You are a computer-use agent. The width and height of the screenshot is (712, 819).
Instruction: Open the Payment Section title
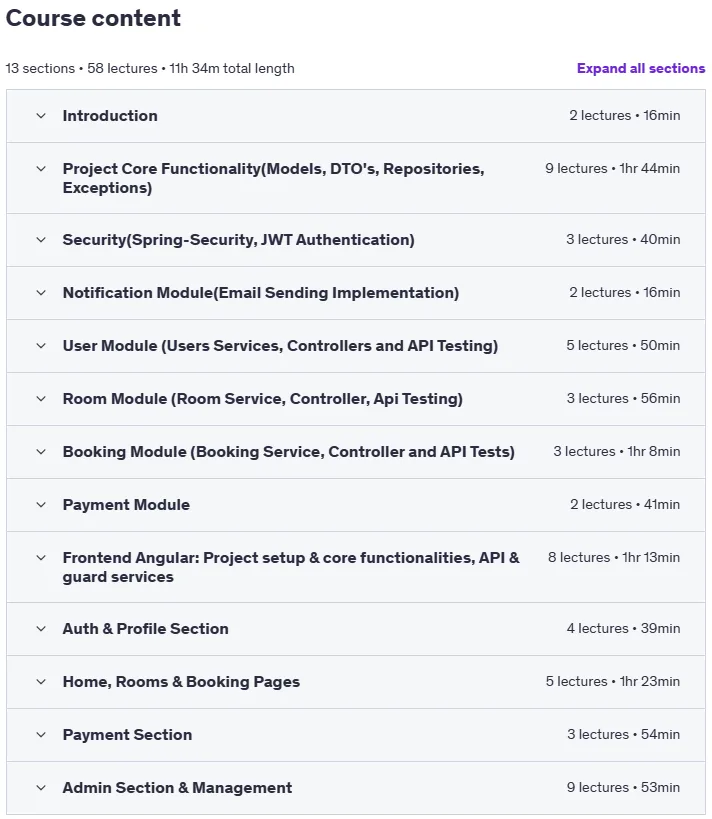[x=127, y=735]
